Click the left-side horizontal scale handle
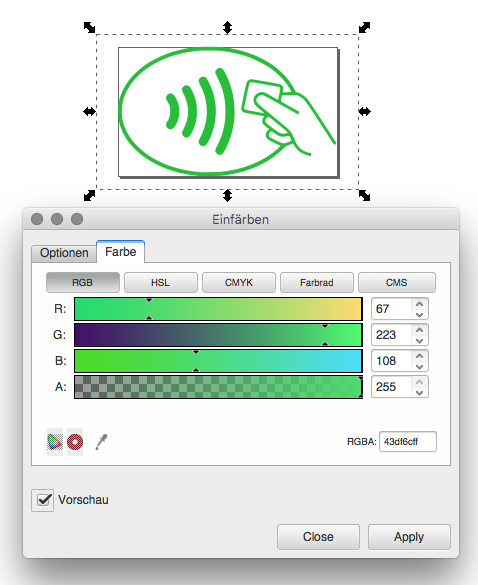 [x=89, y=111]
